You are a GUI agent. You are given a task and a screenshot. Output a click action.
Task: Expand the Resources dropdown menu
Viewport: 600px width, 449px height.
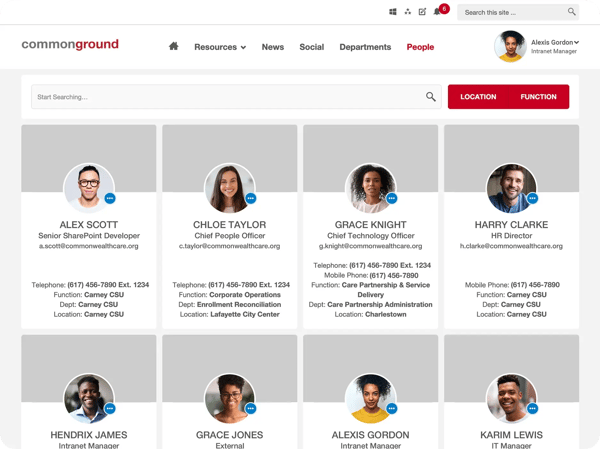tap(220, 47)
